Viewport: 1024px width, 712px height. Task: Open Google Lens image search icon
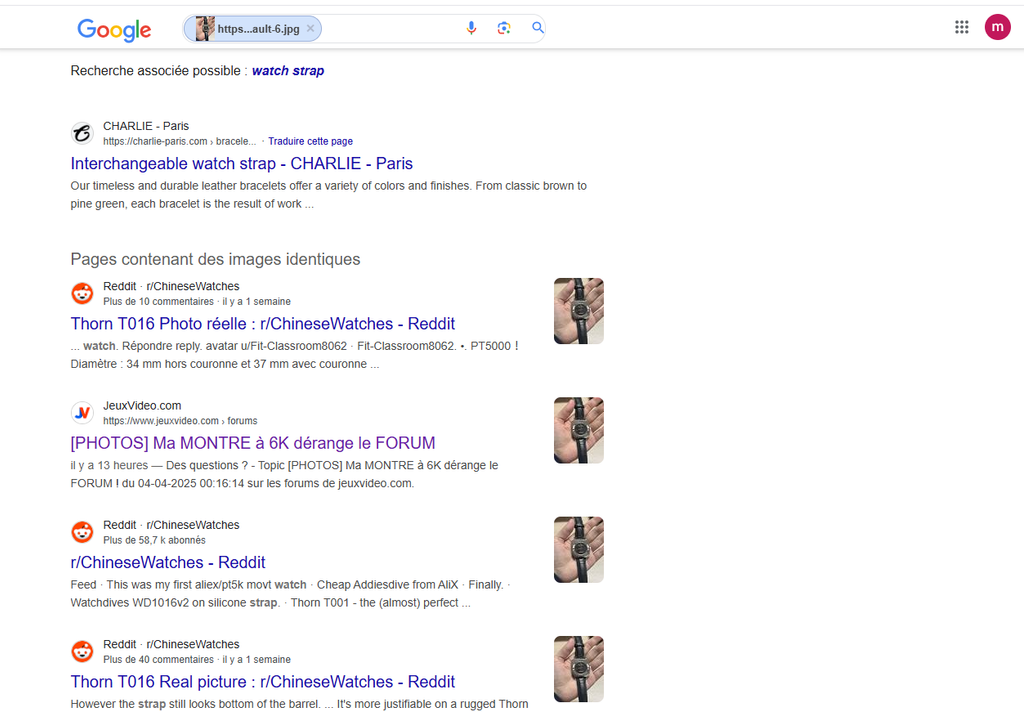(x=504, y=28)
